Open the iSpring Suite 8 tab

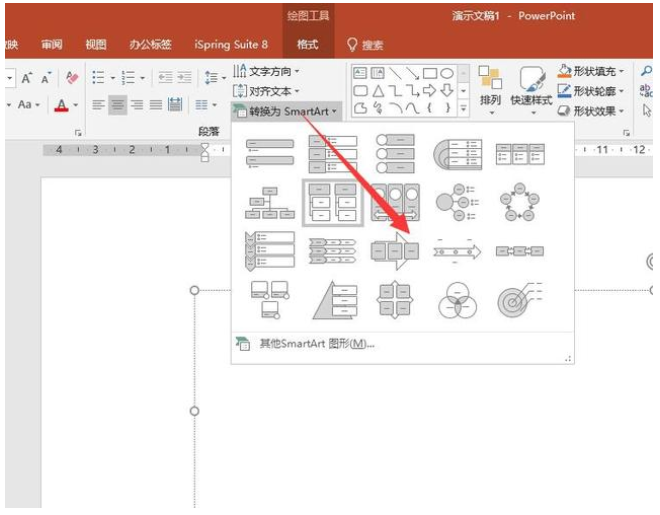point(231,44)
